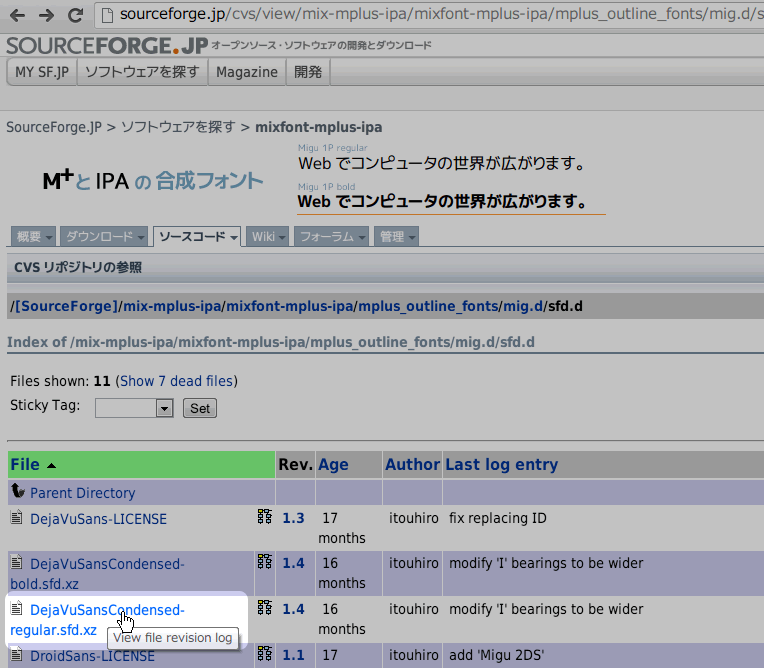Click mig.d in repository path
764x668 pixels.
pyautogui.click(x=523, y=306)
